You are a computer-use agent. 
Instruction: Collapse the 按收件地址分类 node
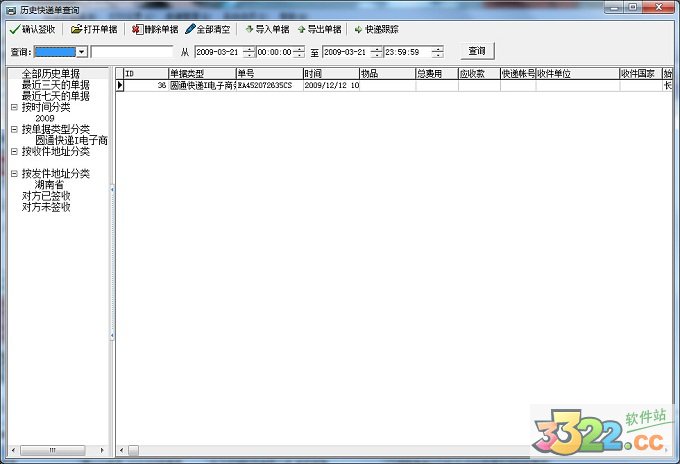pyautogui.click(x=14, y=151)
